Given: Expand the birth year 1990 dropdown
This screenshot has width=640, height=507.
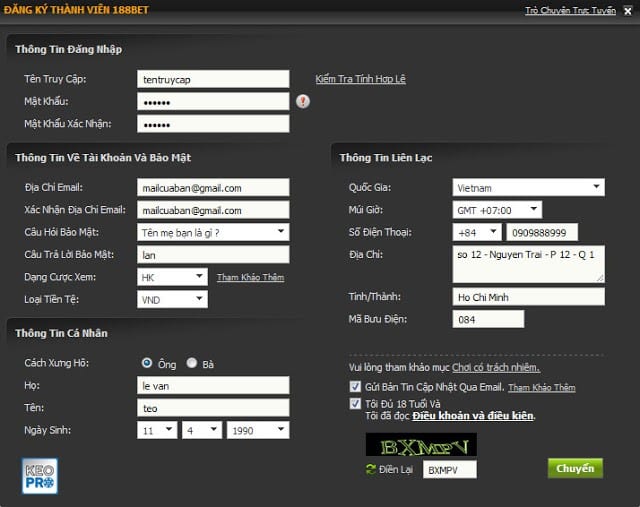Looking at the screenshot, I should (x=257, y=429).
